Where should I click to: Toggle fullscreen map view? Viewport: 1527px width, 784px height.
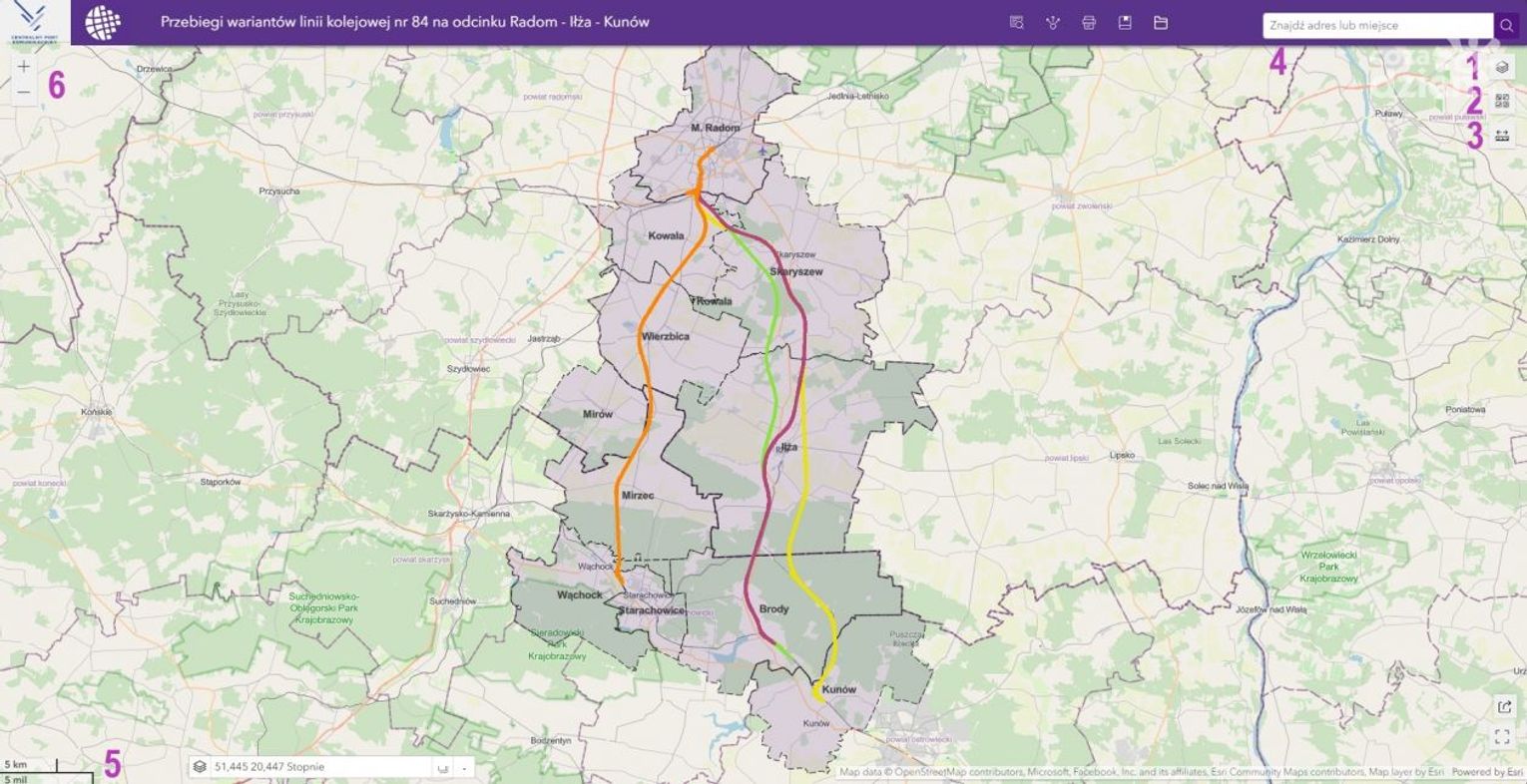(x=1503, y=737)
